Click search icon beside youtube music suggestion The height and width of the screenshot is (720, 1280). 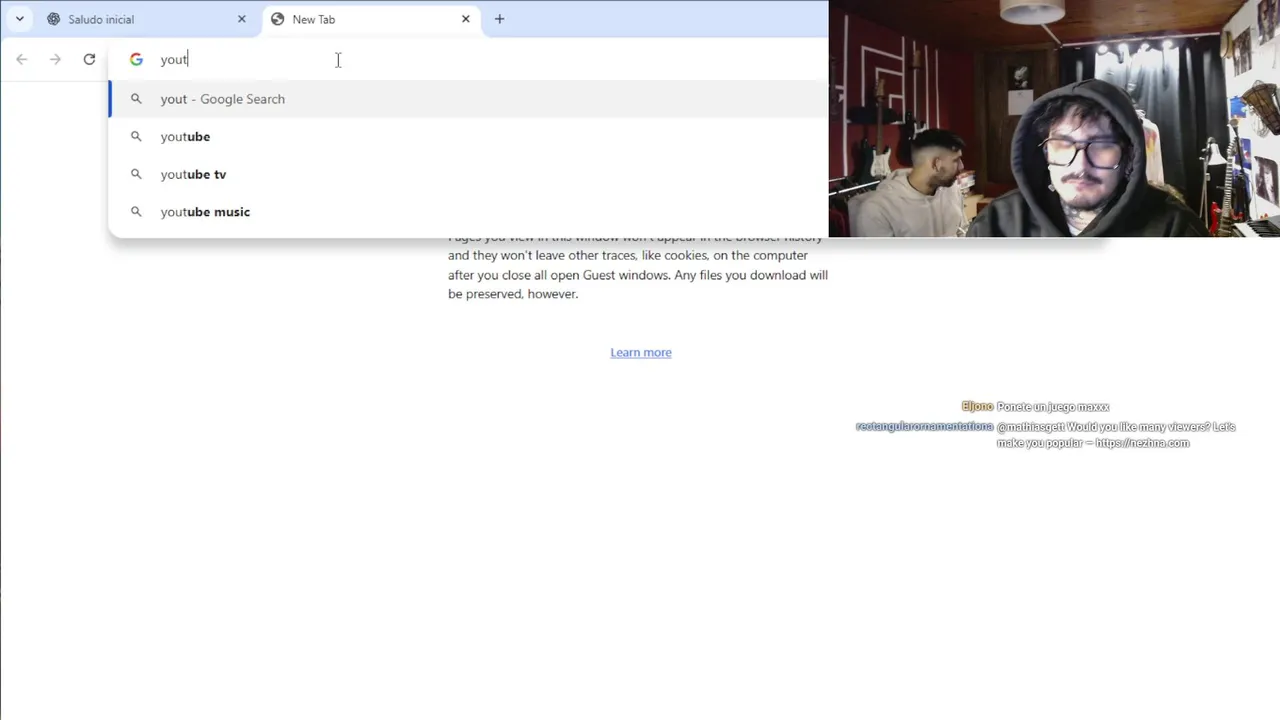coord(136,212)
